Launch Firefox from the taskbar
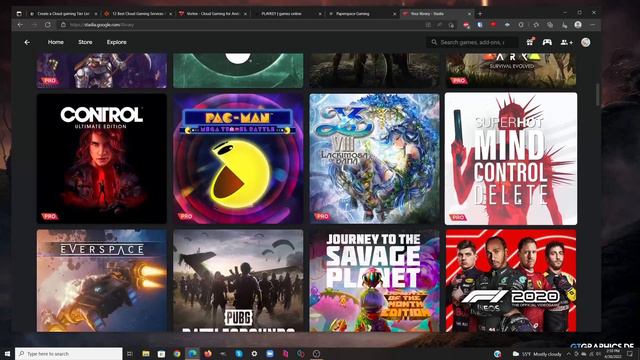This screenshot has width=640, height=360. (x=208, y=353)
